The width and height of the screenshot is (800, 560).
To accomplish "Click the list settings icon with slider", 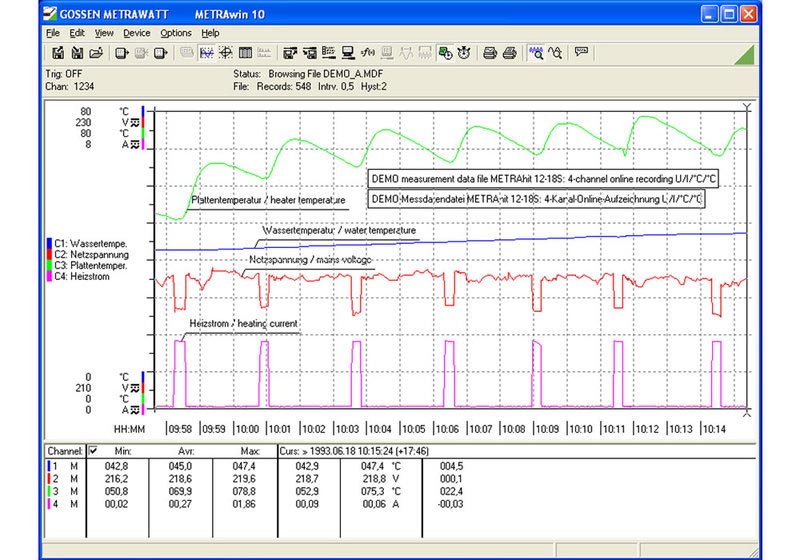I will [329, 53].
